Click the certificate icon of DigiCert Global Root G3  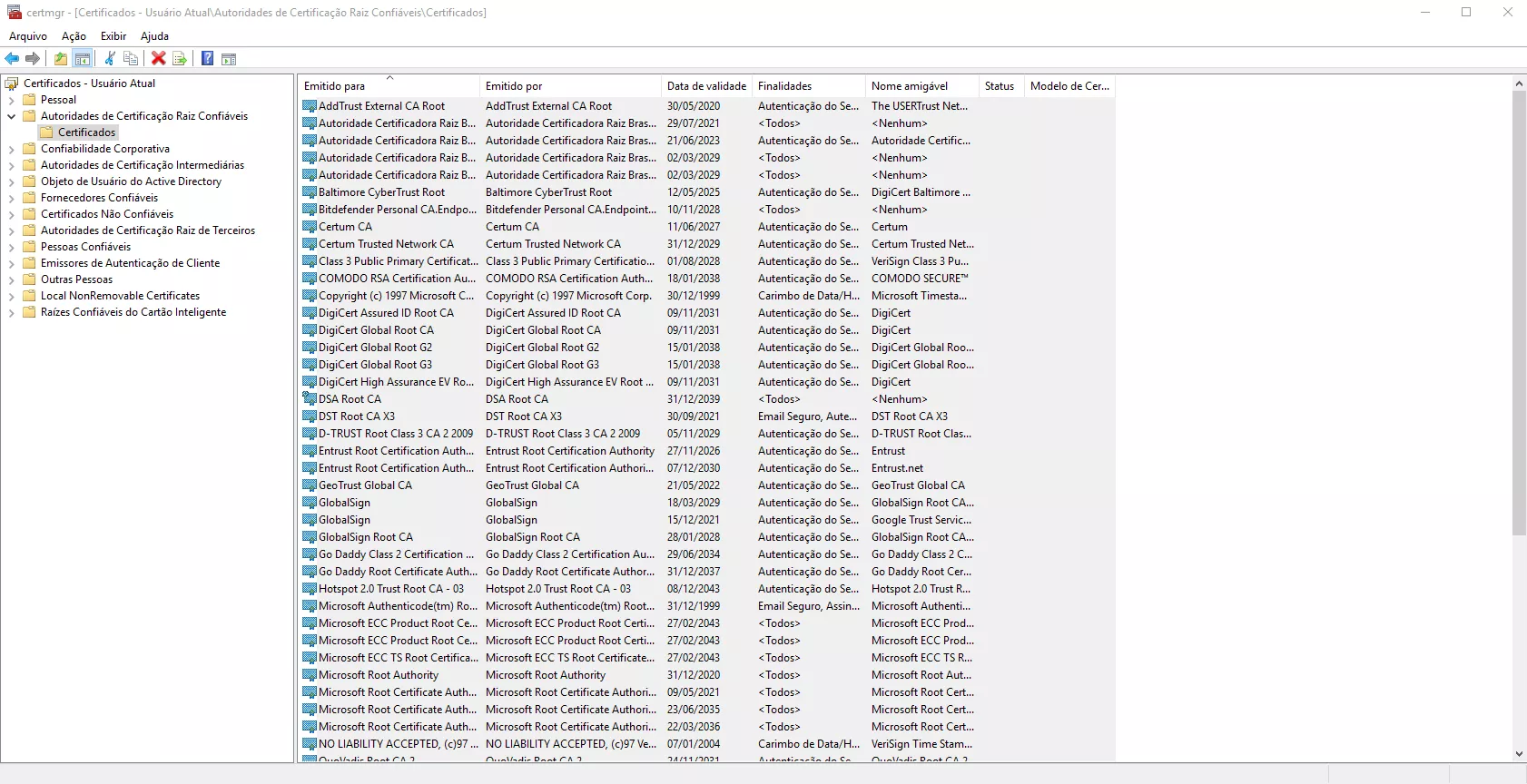pyautogui.click(x=310, y=365)
